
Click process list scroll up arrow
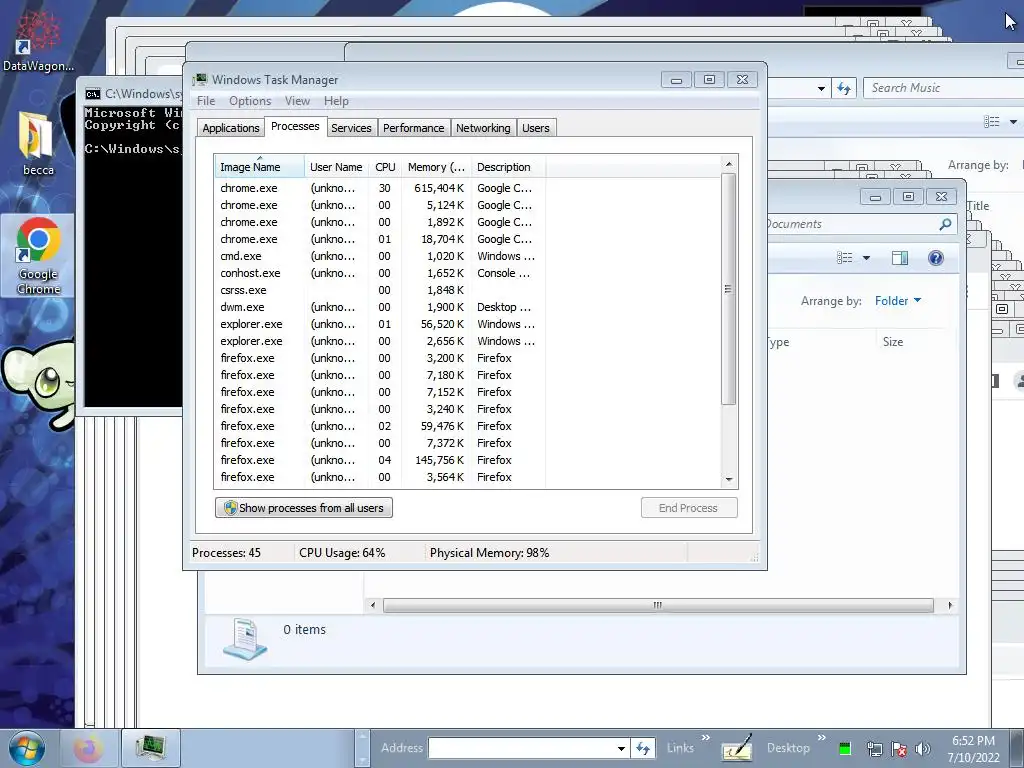[729, 164]
